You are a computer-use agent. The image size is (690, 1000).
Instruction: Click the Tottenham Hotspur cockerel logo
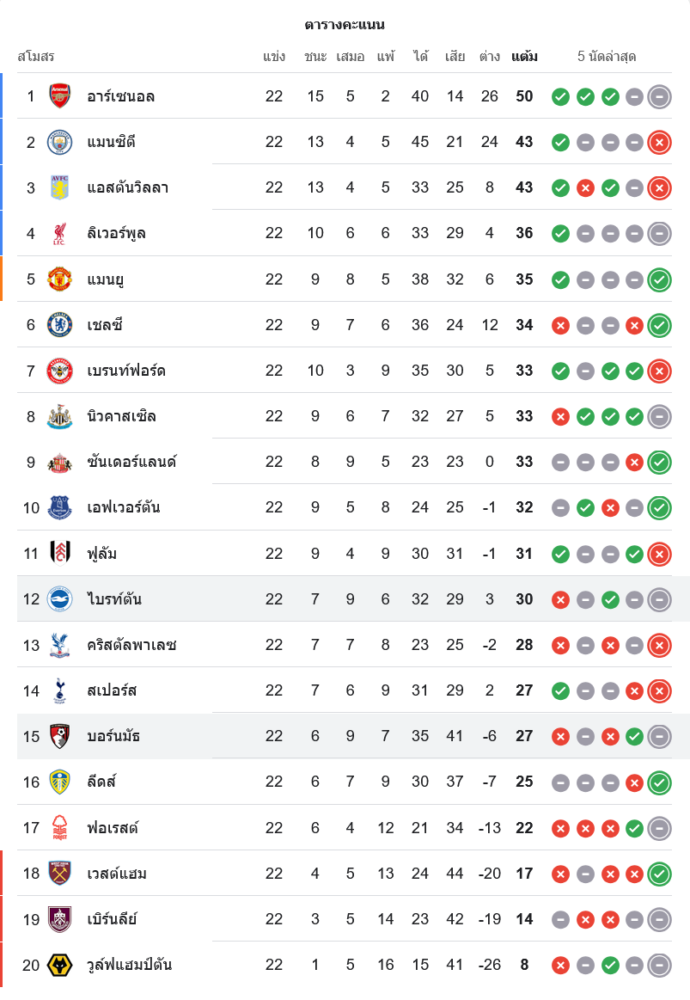point(60,690)
